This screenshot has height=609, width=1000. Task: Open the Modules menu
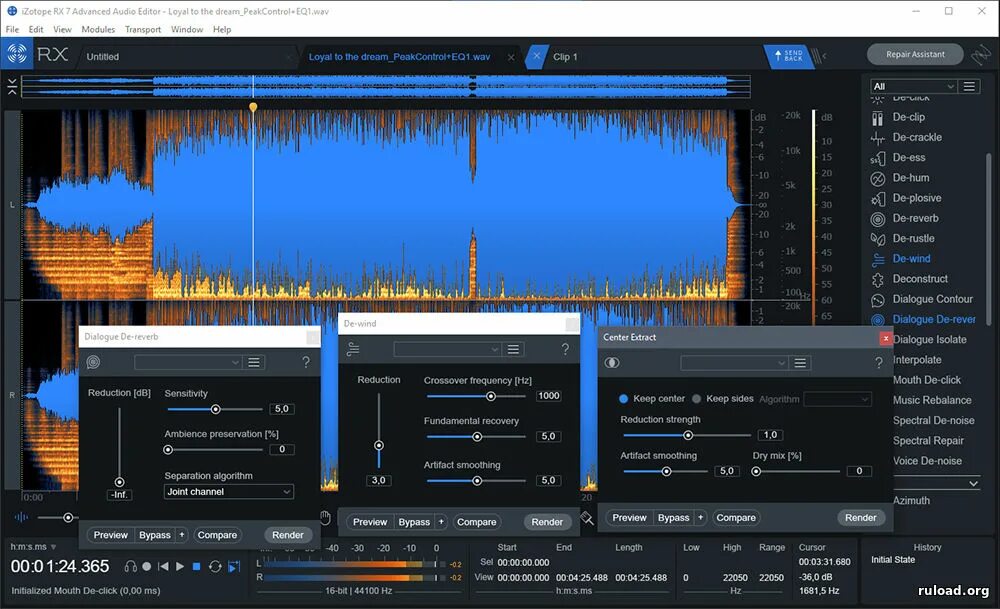(x=98, y=29)
